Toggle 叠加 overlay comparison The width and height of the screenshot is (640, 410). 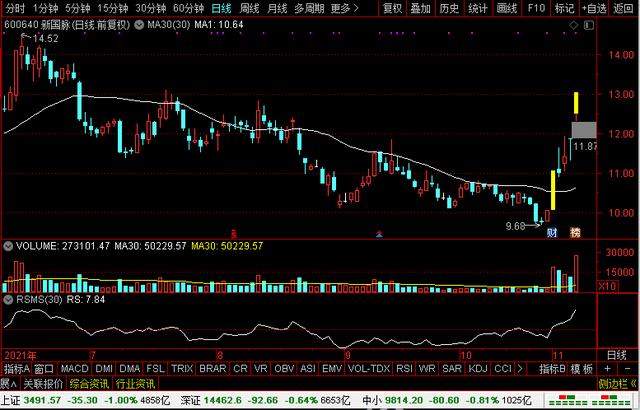click(423, 8)
